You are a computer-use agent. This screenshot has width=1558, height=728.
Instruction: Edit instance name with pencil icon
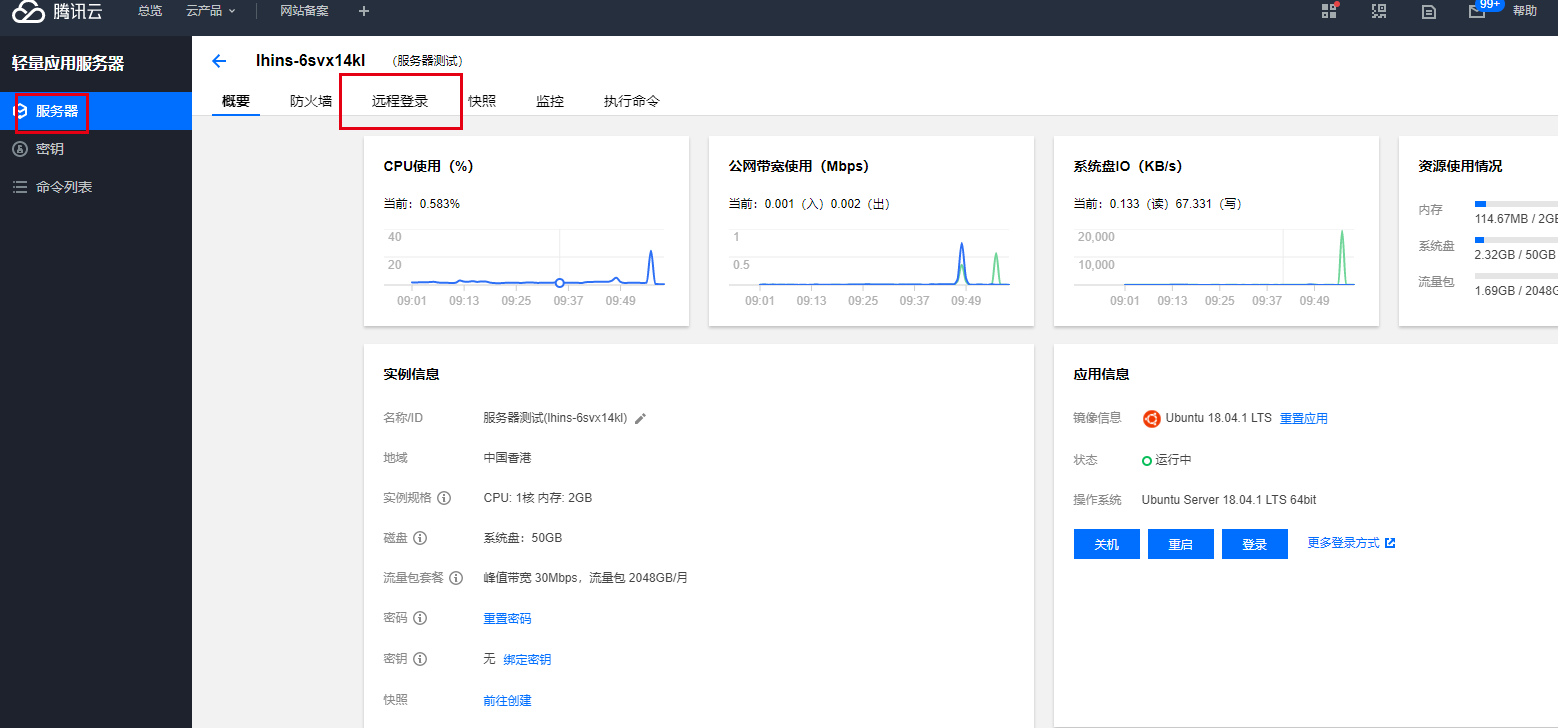point(641,418)
